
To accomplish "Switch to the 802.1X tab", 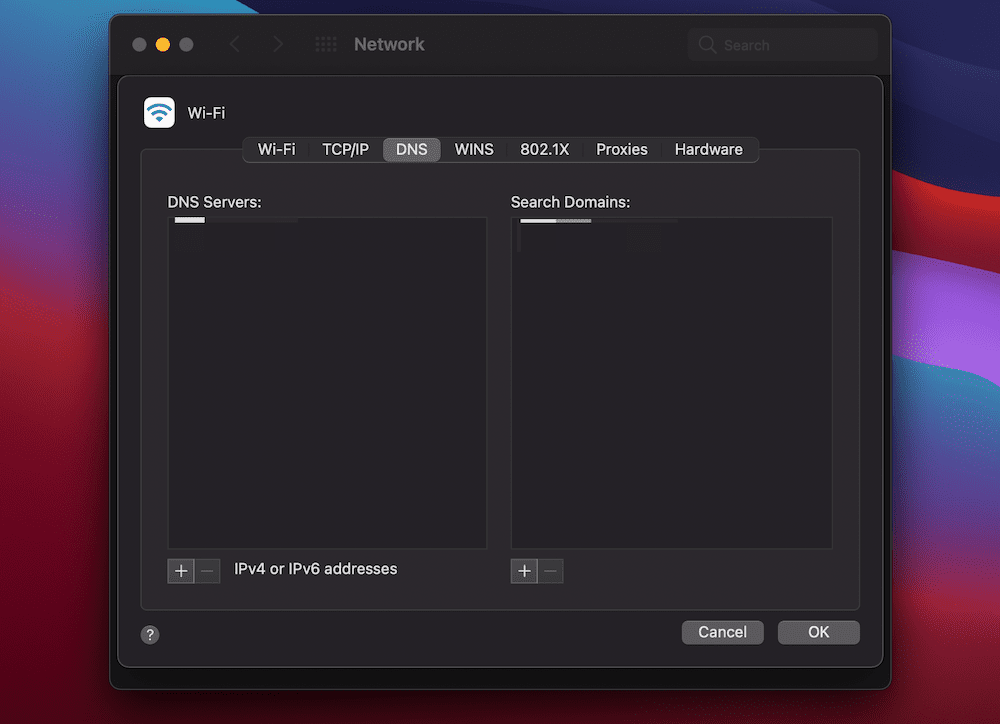I will click(x=545, y=149).
